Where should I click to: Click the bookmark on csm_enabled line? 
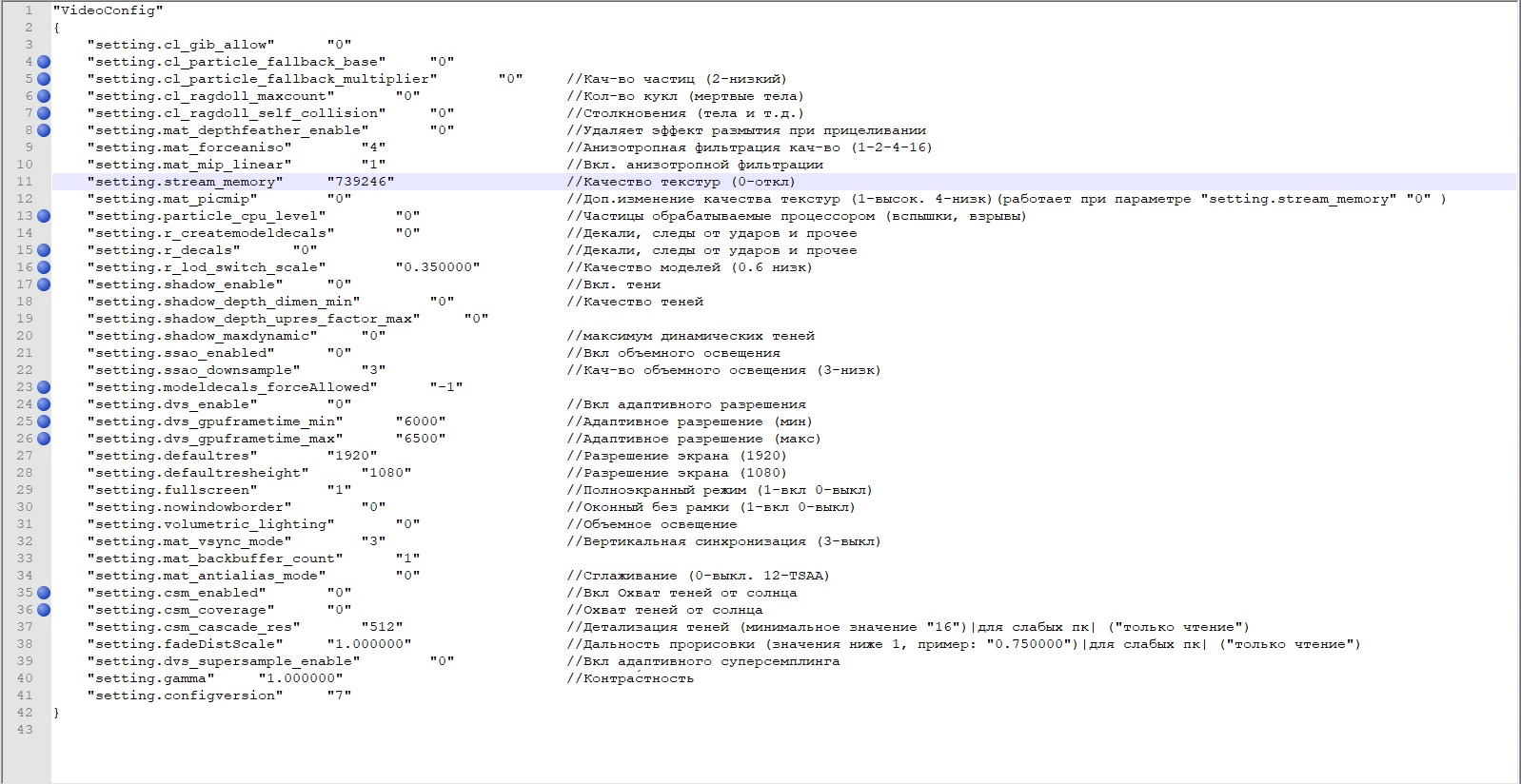[44, 593]
